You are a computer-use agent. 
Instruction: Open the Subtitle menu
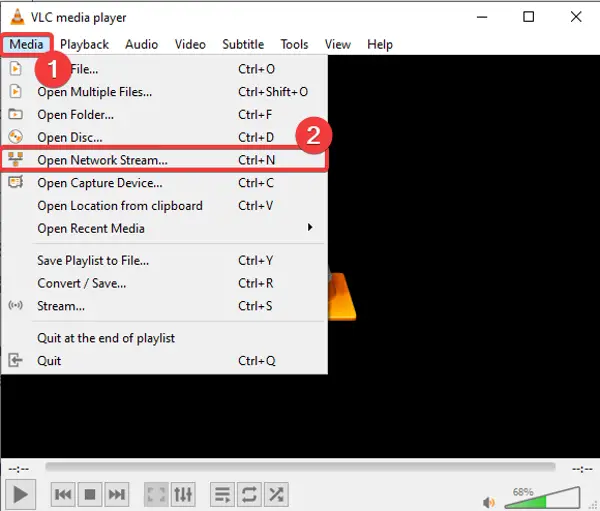coord(243,44)
